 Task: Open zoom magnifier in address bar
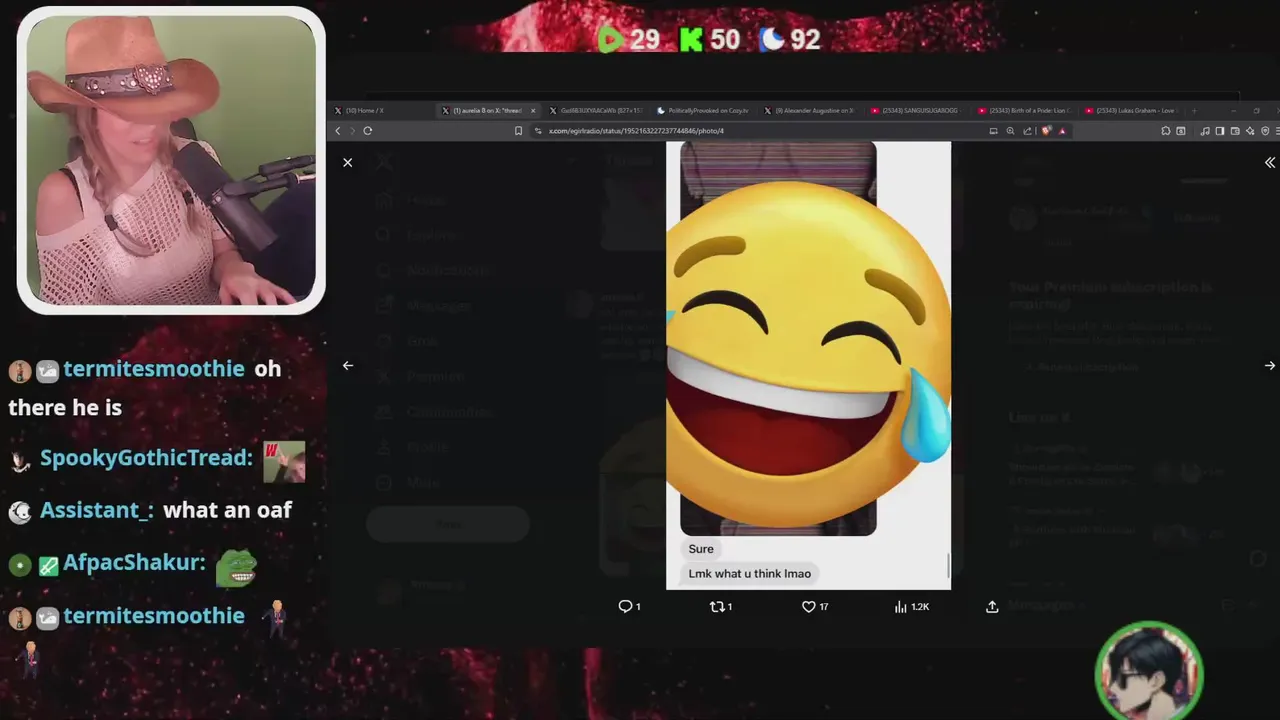pos(1010,131)
